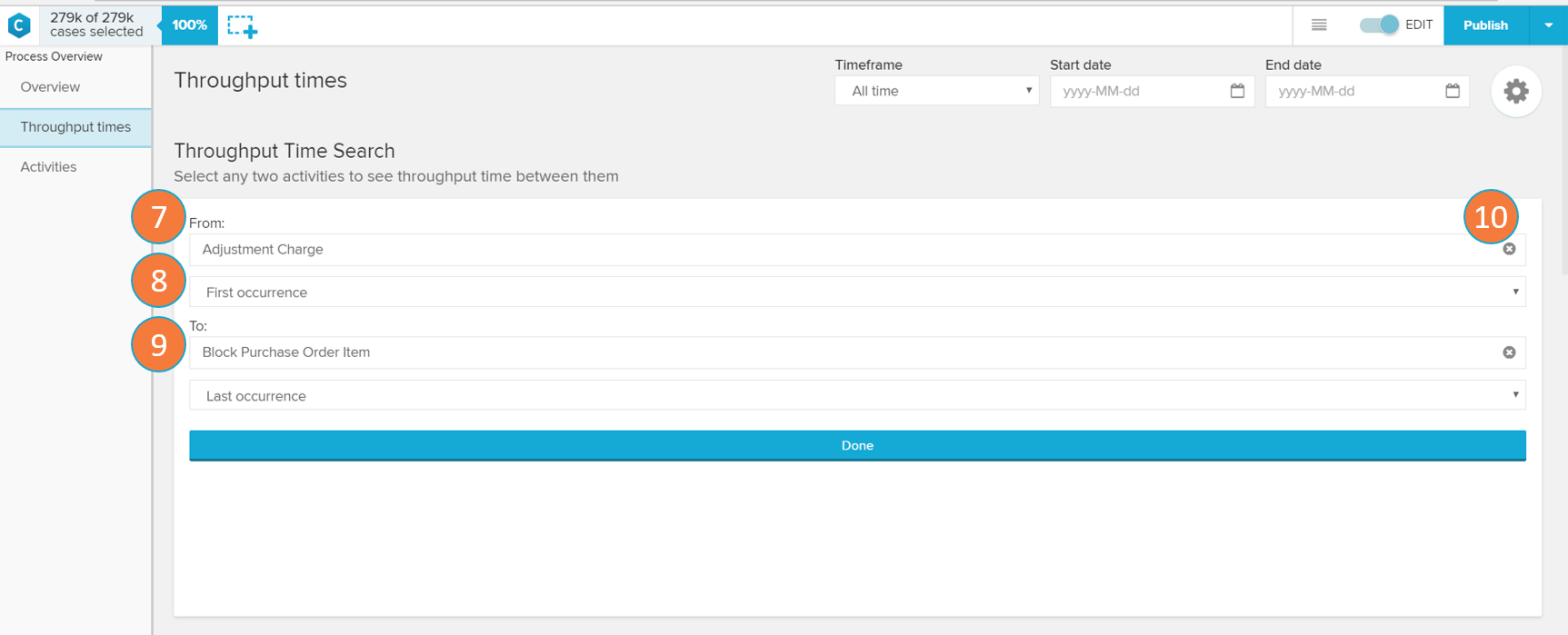
Task: Expand the Timeframe dropdown
Action: point(936,91)
